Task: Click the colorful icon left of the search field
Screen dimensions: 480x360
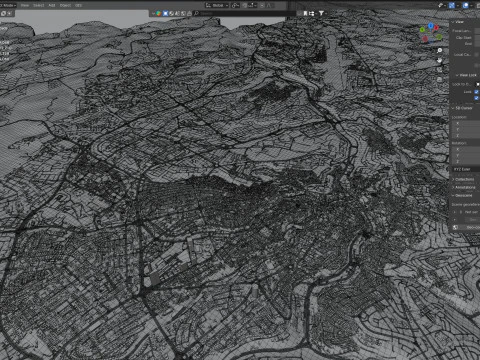Action: [x=159, y=13]
